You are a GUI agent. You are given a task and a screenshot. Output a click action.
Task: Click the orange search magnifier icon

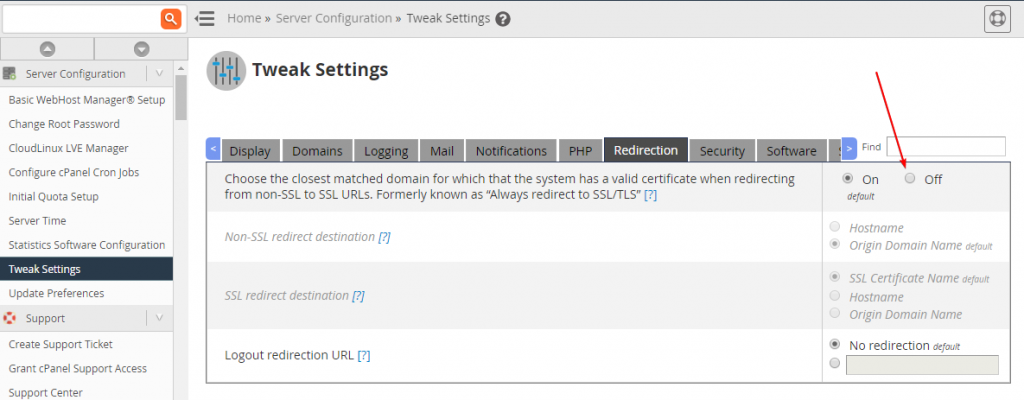coord(170,19)
